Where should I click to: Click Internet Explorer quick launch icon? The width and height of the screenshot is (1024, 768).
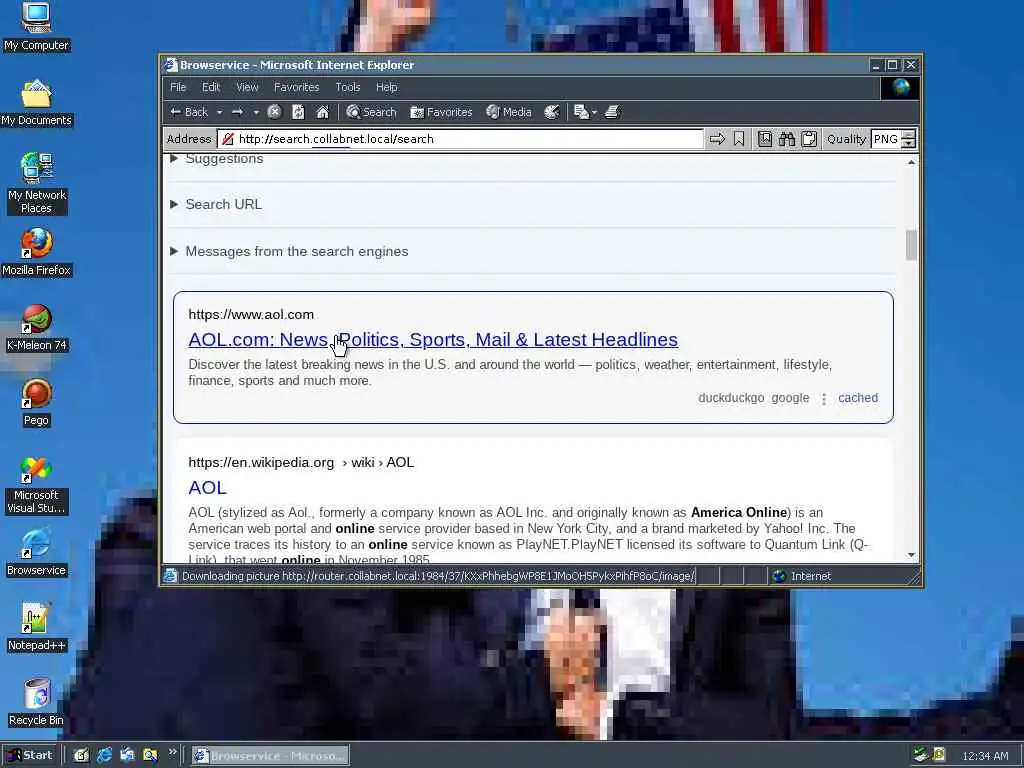point(104,755)
